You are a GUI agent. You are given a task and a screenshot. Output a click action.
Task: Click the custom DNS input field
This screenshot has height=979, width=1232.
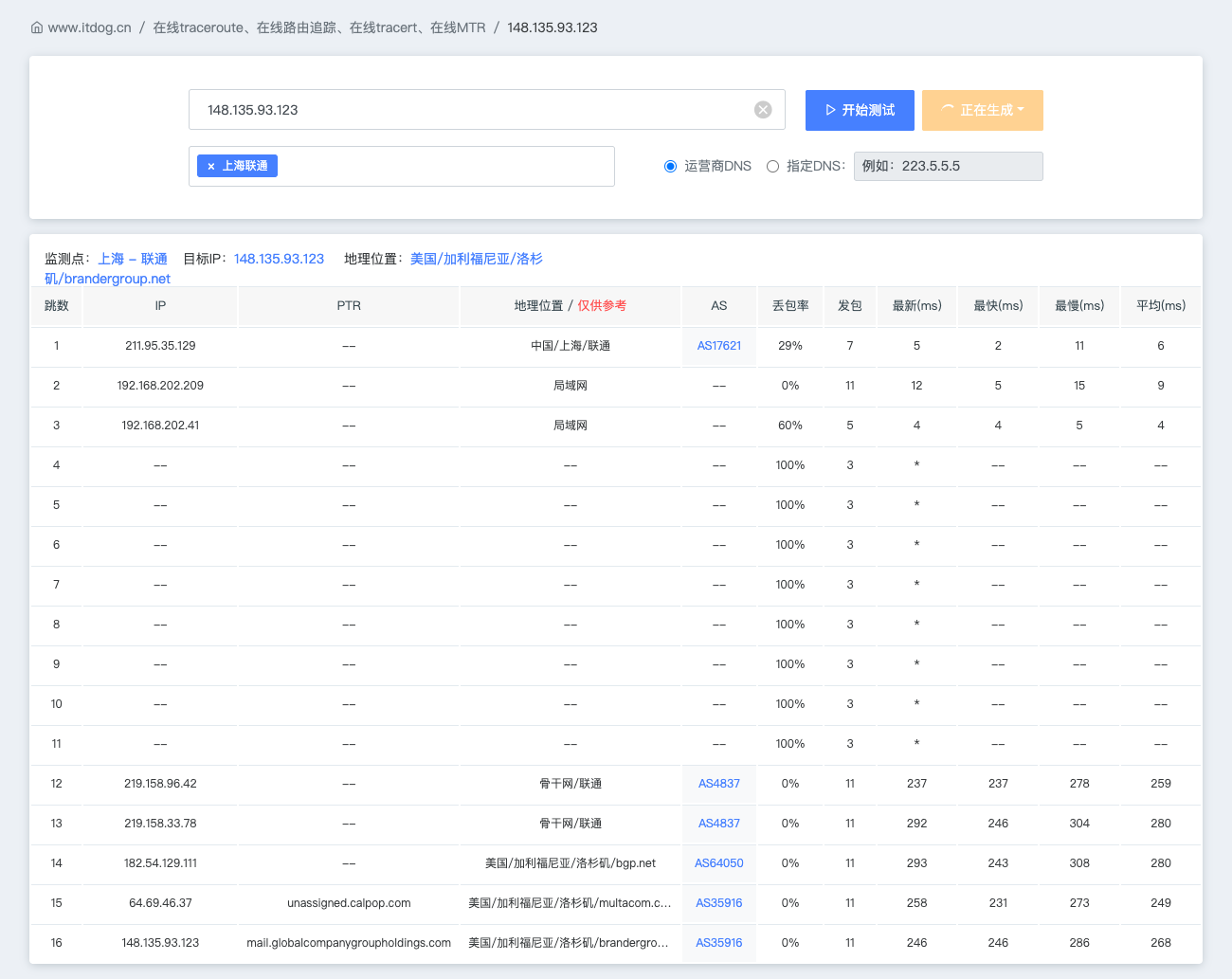click(949, 166)
